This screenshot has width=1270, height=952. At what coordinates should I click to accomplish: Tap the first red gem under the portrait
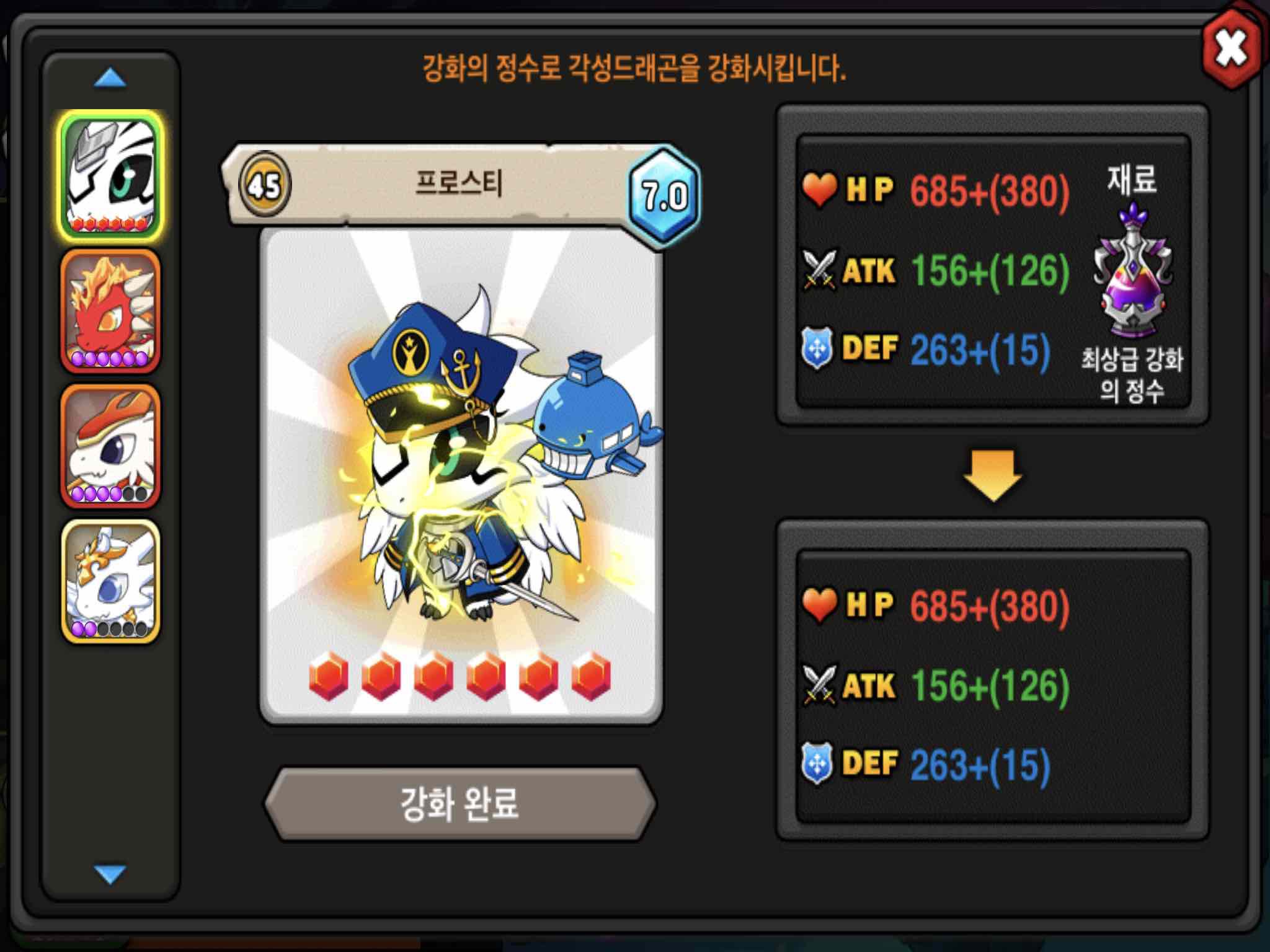[x=329, y=676]
